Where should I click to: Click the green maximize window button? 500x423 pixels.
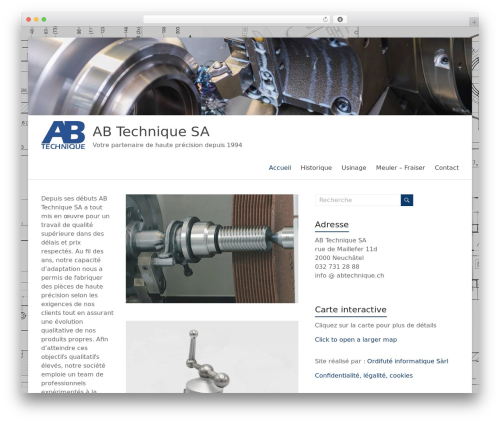pyautogui.click(x=44, y=19)
